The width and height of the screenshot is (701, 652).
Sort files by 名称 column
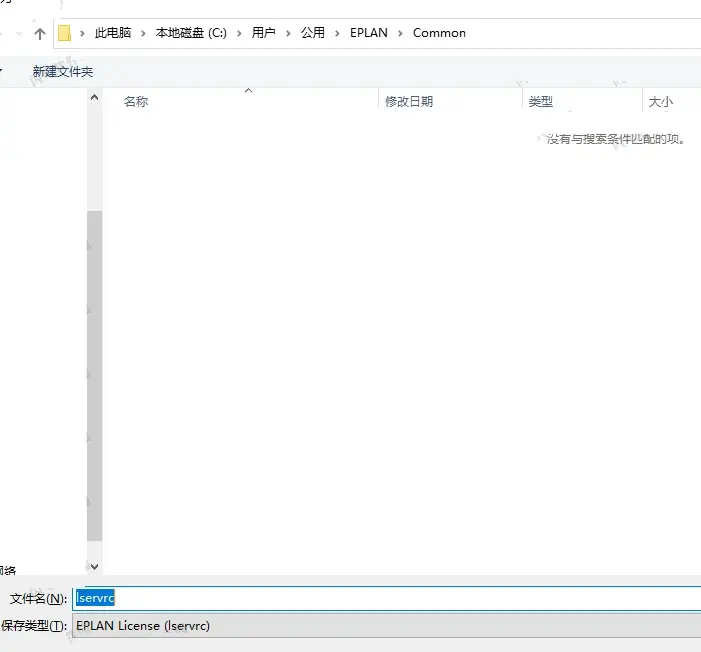(136, 102)
